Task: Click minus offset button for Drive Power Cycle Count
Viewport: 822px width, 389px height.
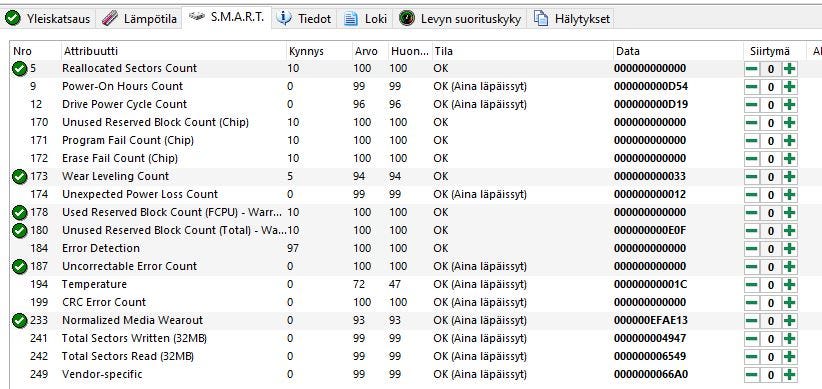Action: (752, 104)
